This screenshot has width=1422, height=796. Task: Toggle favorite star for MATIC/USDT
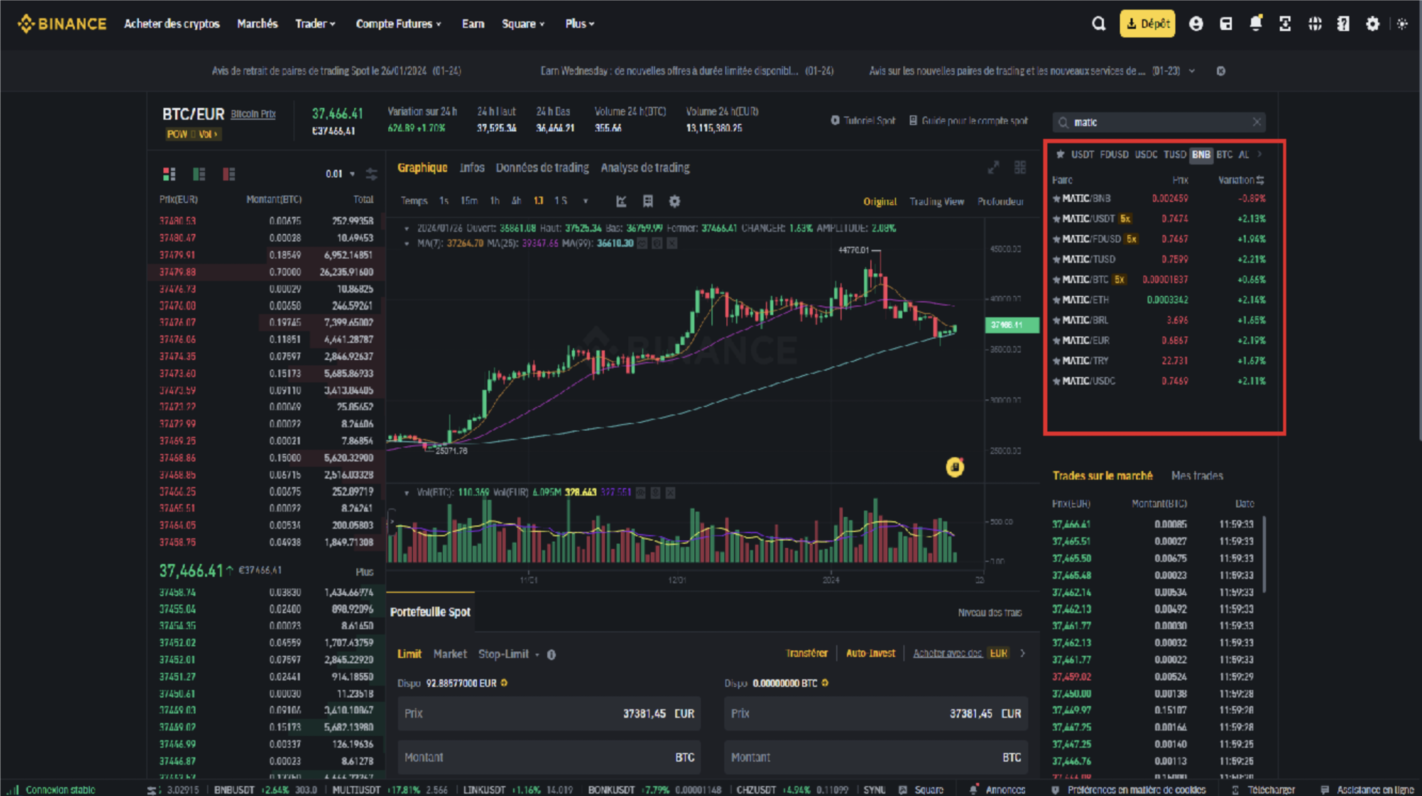[1056, 219]
